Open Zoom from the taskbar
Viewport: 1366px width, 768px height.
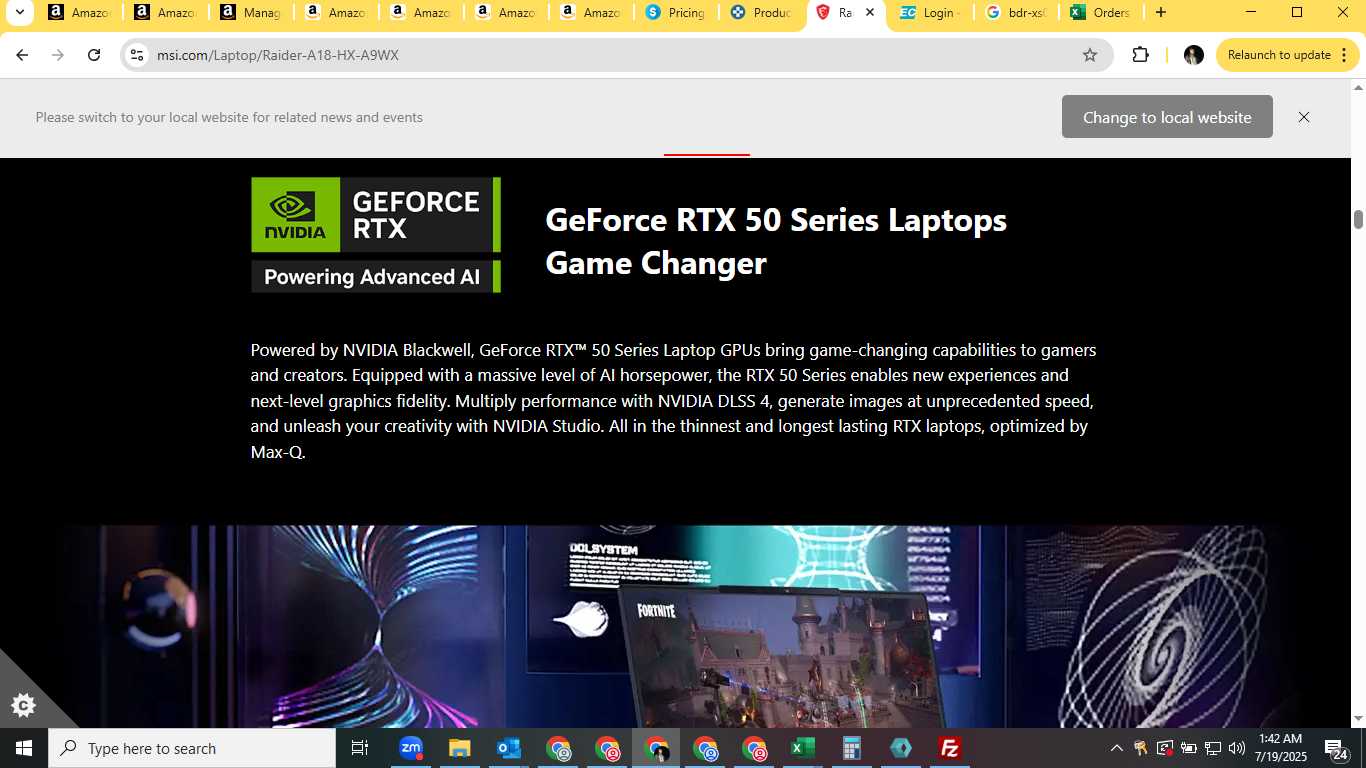[x=411, y=748]
